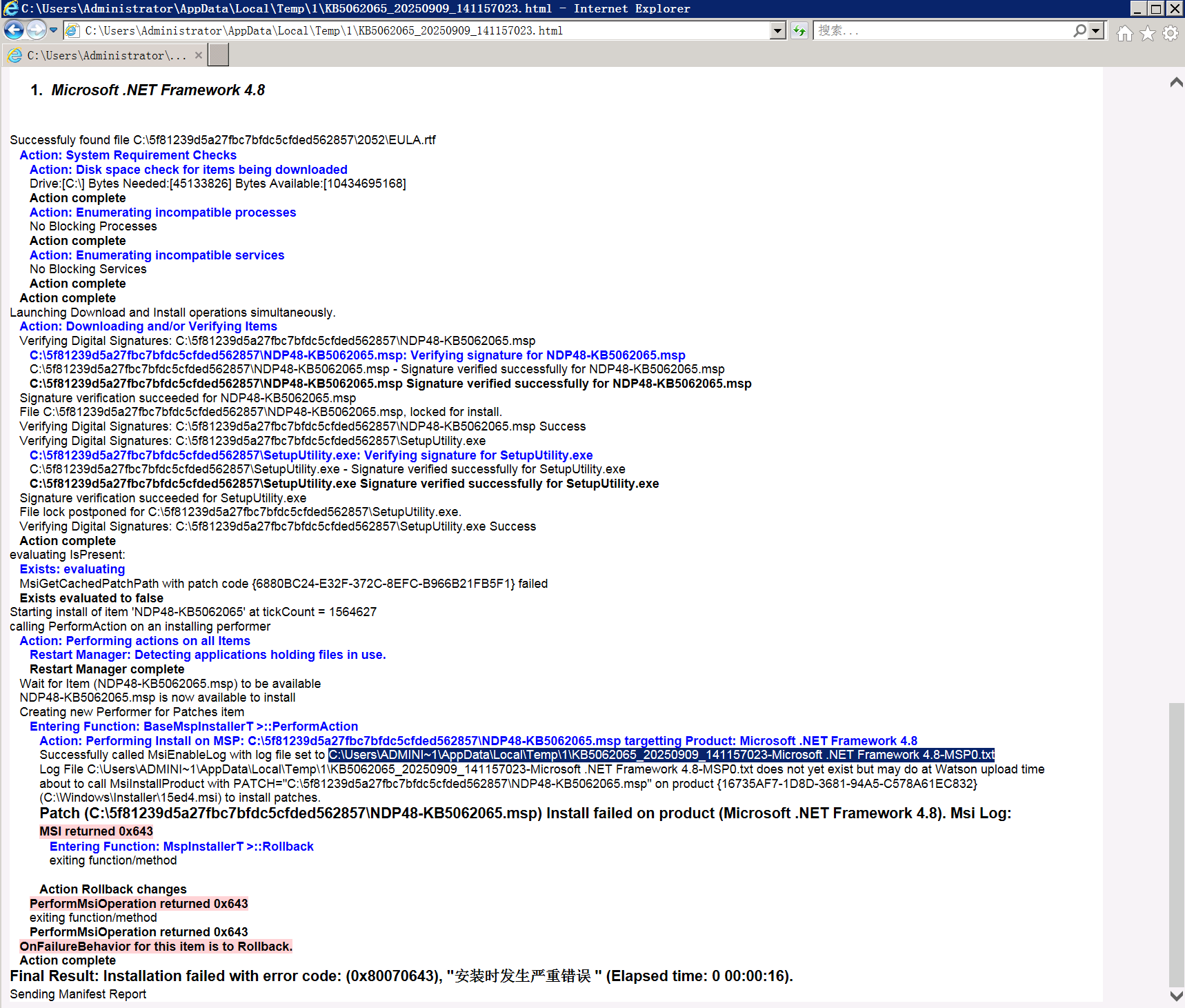Click the vertical scrollbar thumb
1185x1008 pixels.
(1177, 844)
